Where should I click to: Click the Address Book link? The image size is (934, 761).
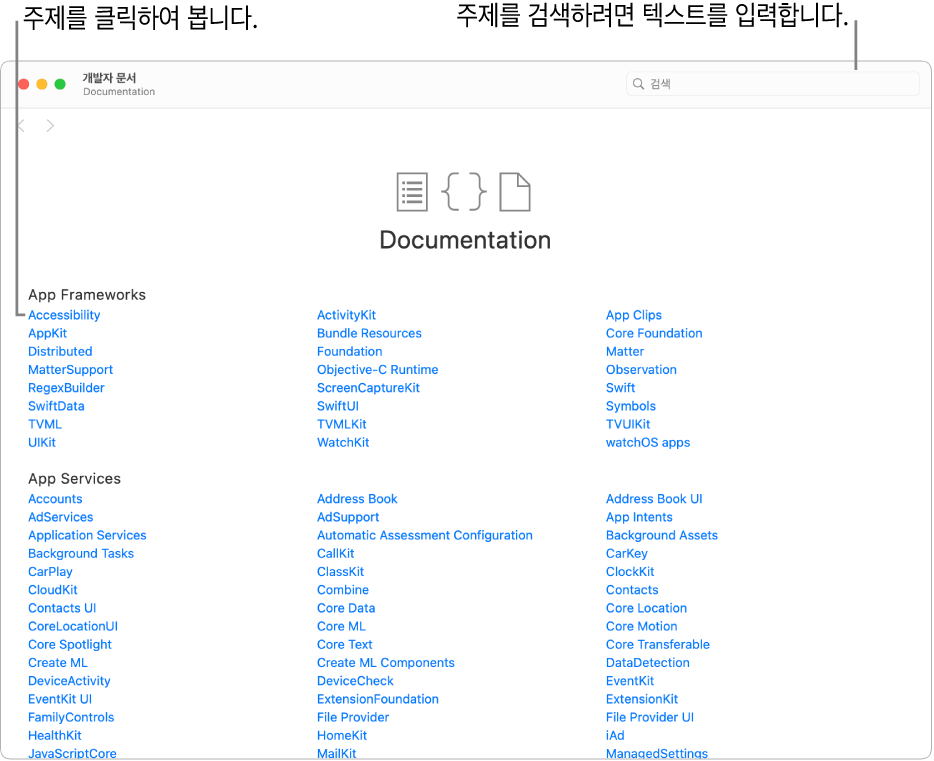tap(357, 499)
